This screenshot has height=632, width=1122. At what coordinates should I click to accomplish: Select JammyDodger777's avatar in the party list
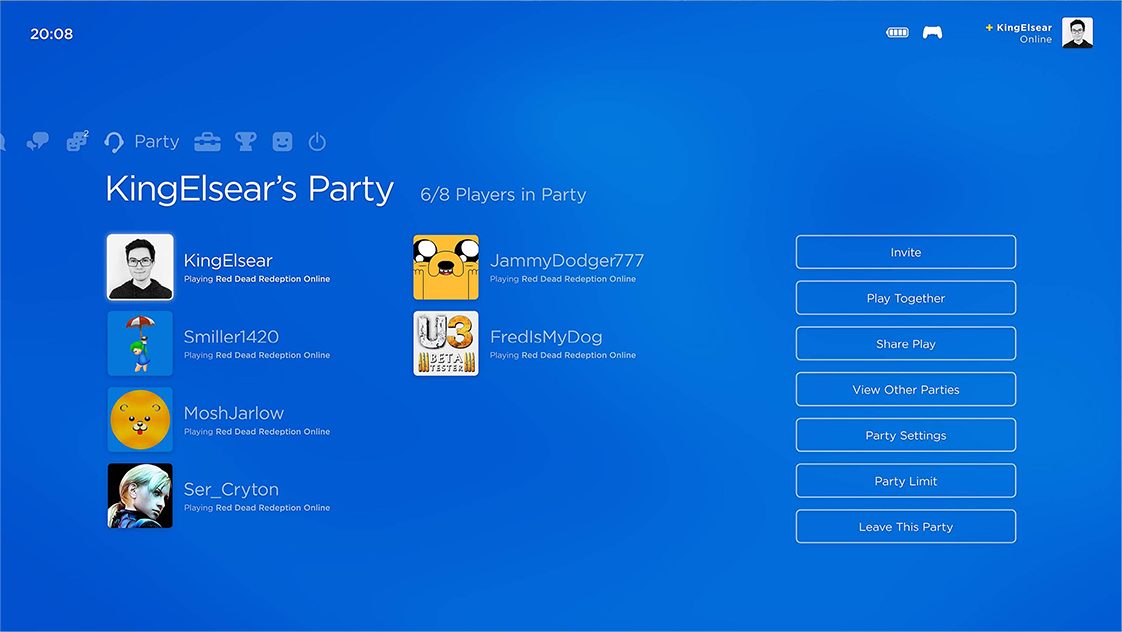(x=446, y=267)
